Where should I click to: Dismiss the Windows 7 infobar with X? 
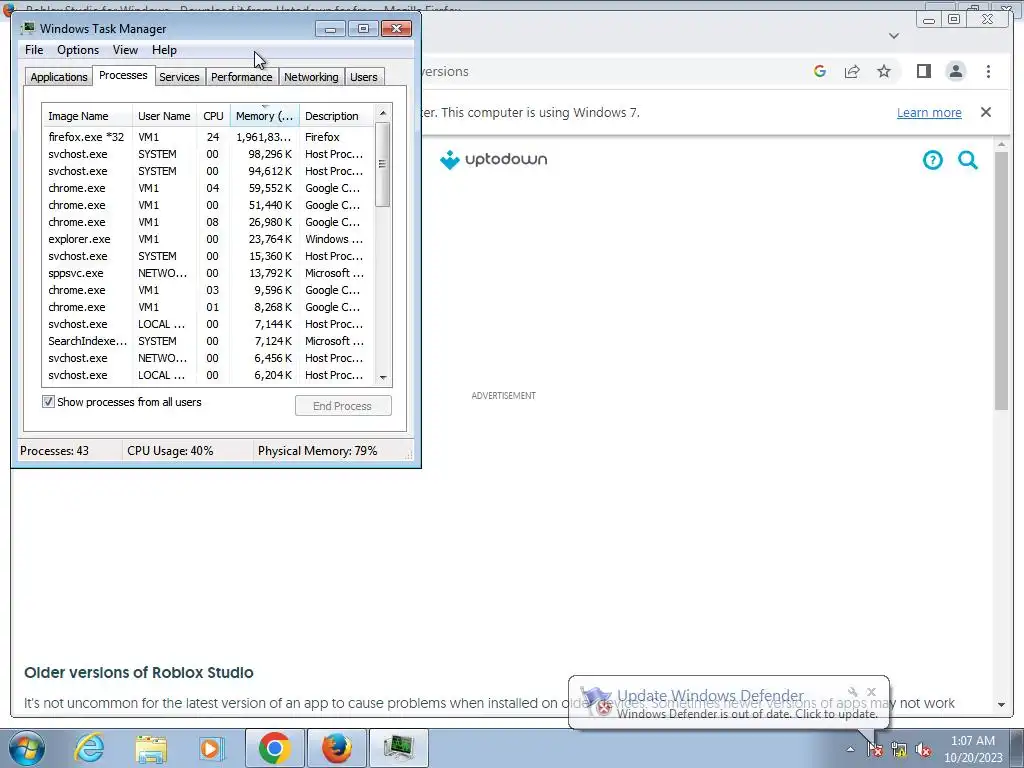coord(986,112)
